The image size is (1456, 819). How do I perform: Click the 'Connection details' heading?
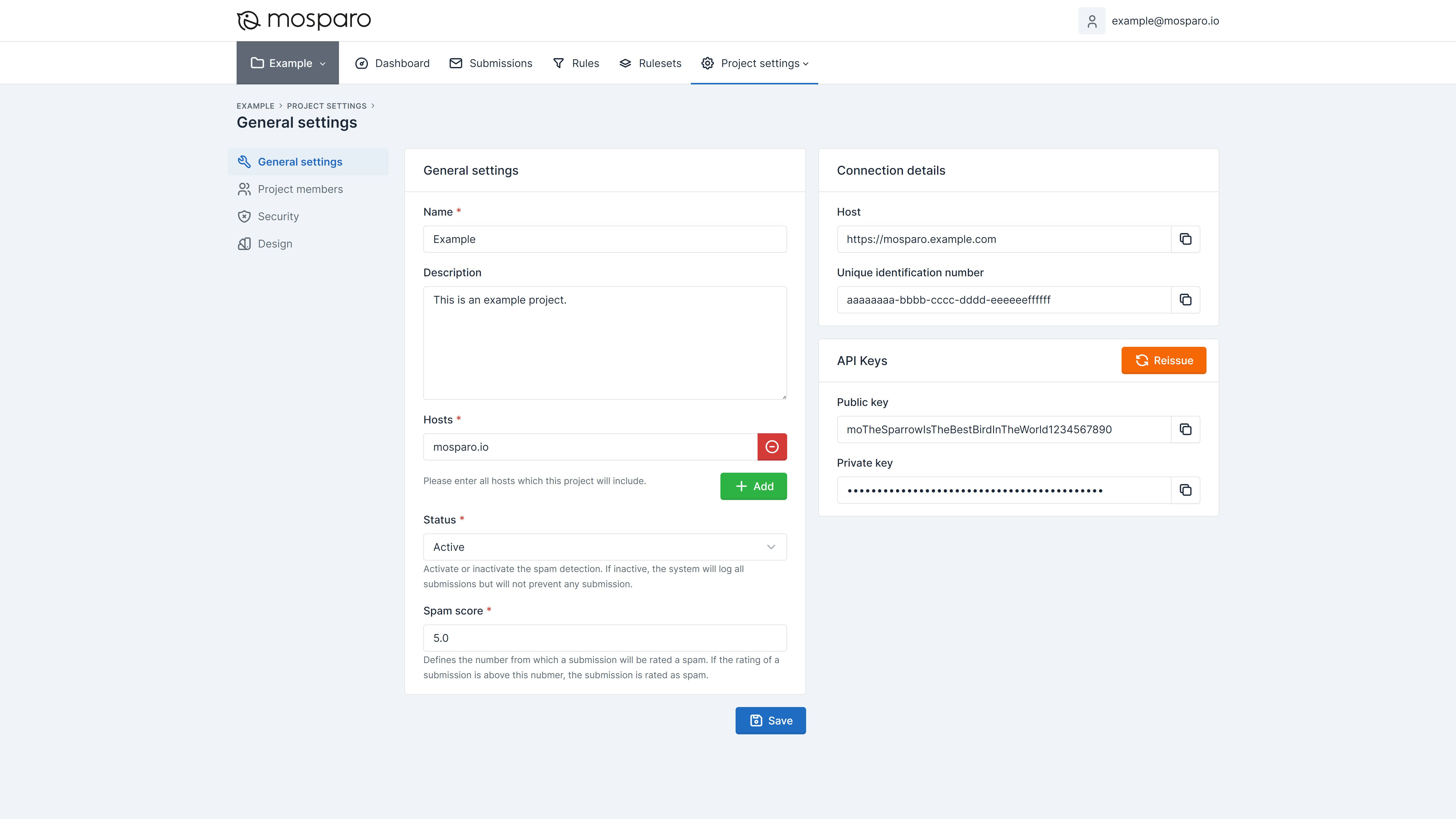[891, 171]
